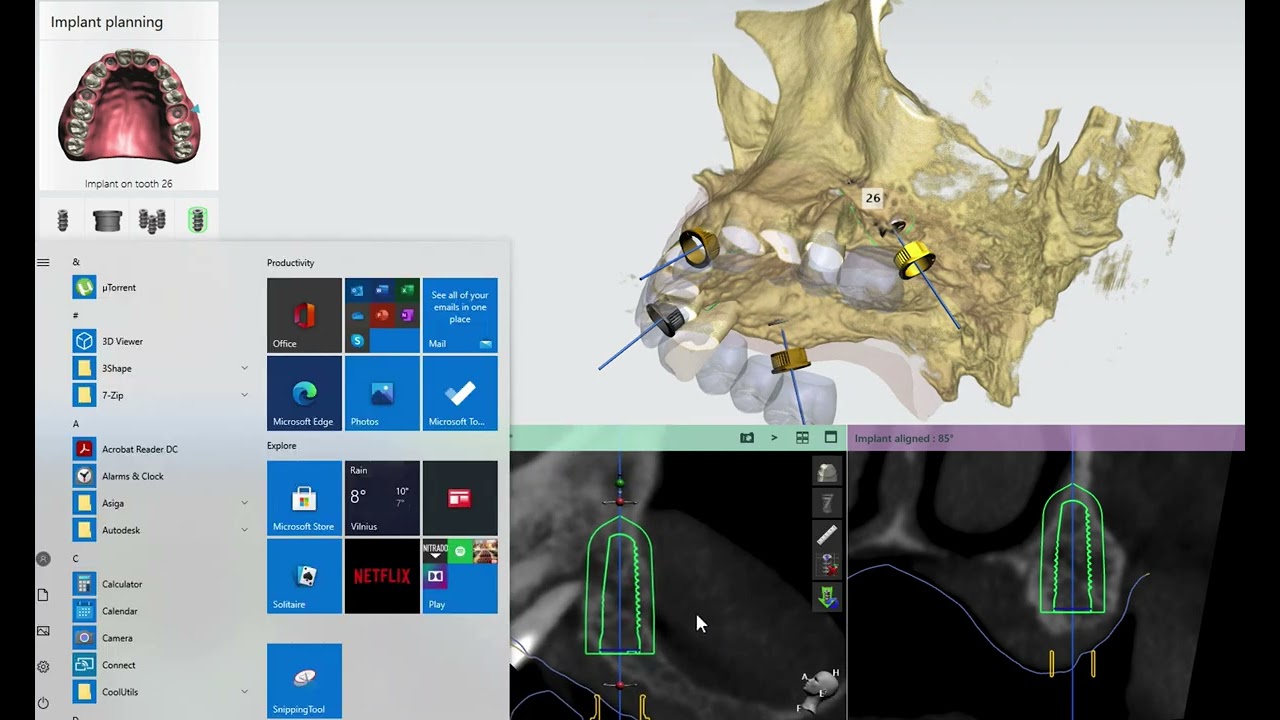The image size is (1280, 720).
Task: Select the green highlighted implant safety icon
Action: pyautogui.click(x=197, y=220)
